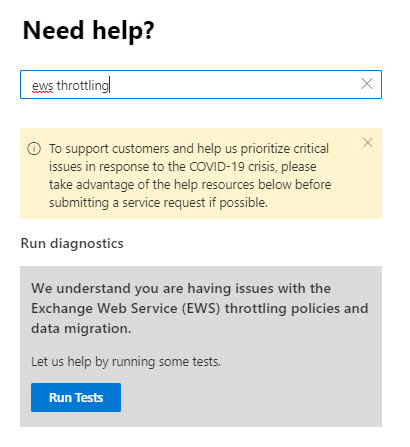Click the underlined word 'ews' in search box
The height and width of the screenshot is (447, 410).
pos(43,86)
